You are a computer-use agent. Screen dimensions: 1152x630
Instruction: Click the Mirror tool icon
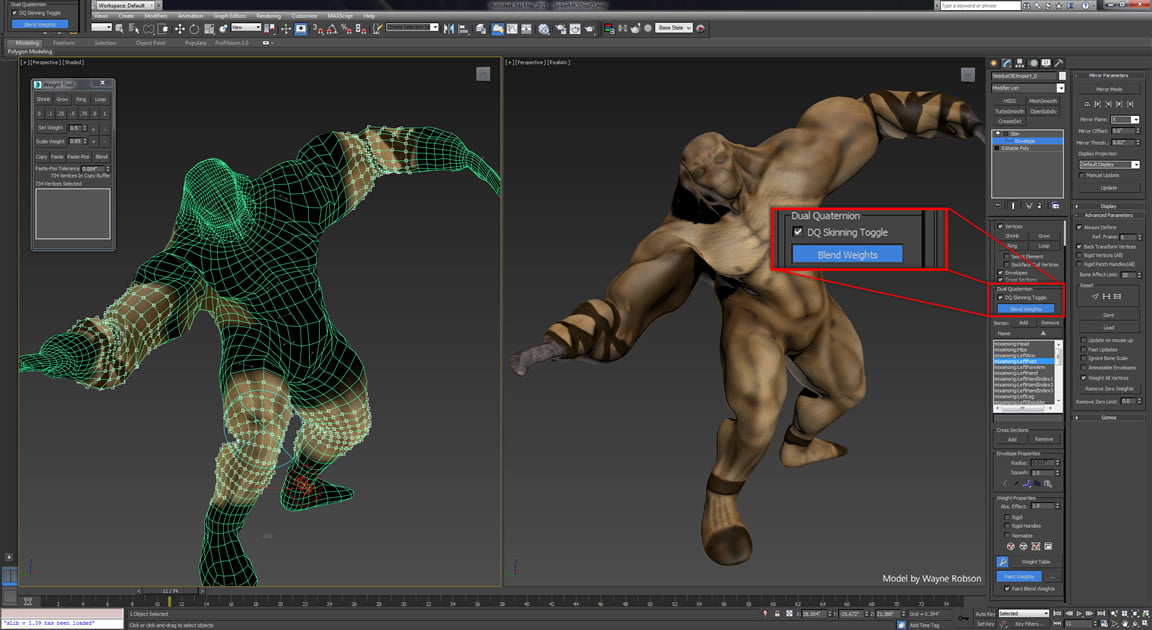(449, 29)
